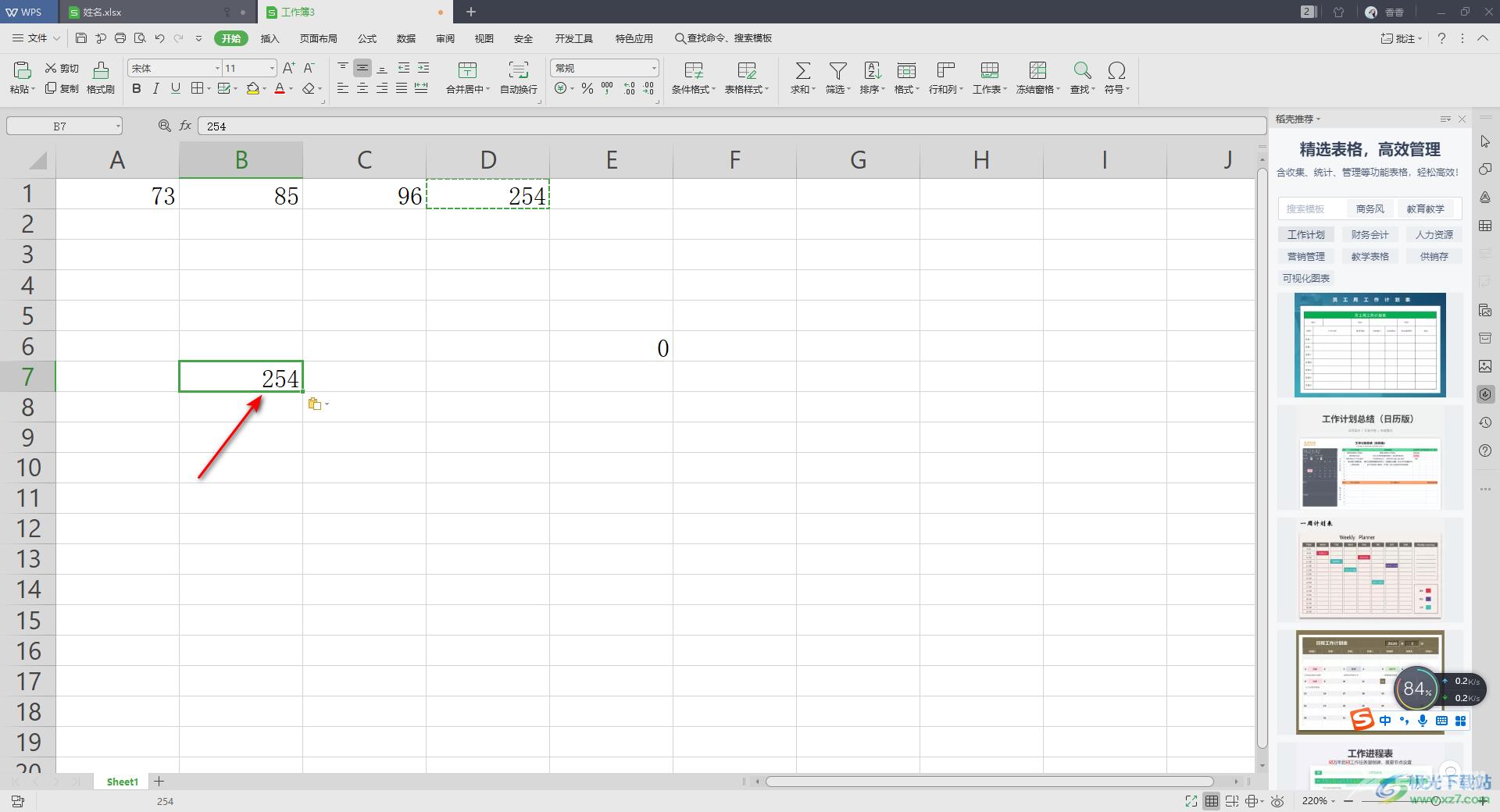Click the Sort 排序 icon
The image size is (1500, 812).
coord(872,71)
